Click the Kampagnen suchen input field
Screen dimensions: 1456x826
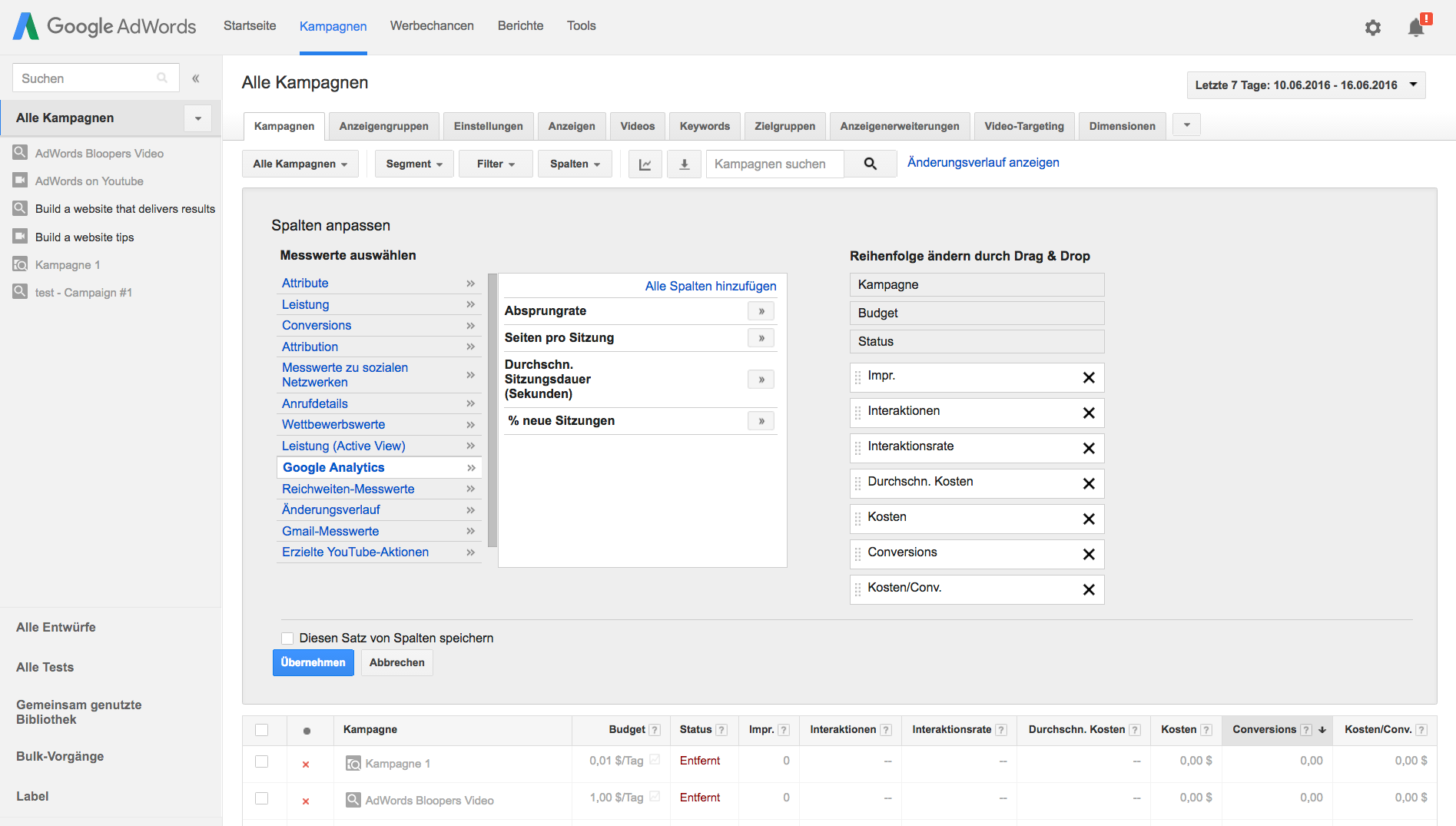(774, 164)
